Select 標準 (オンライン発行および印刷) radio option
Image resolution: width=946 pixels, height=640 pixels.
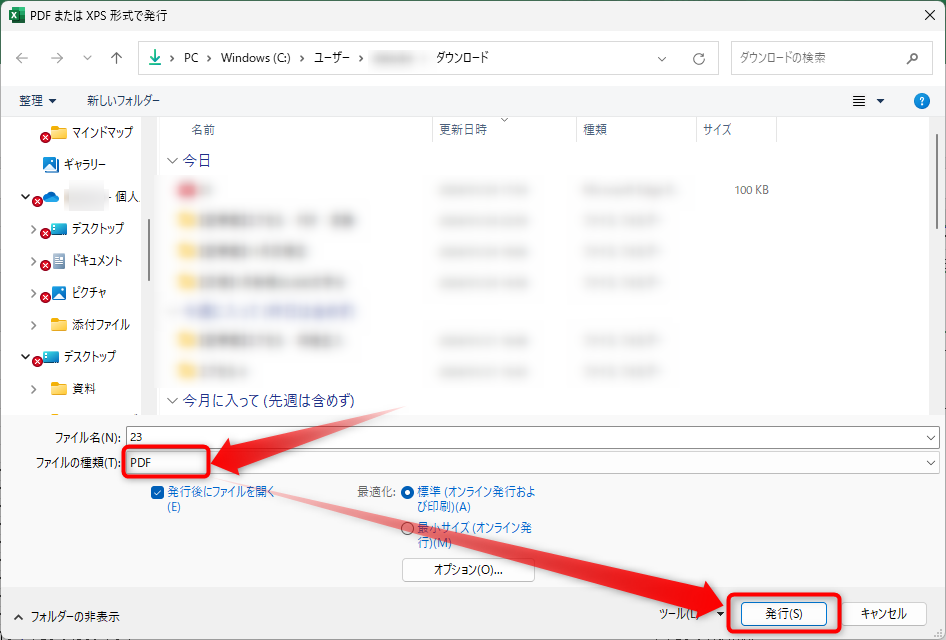tap(407, 492)
